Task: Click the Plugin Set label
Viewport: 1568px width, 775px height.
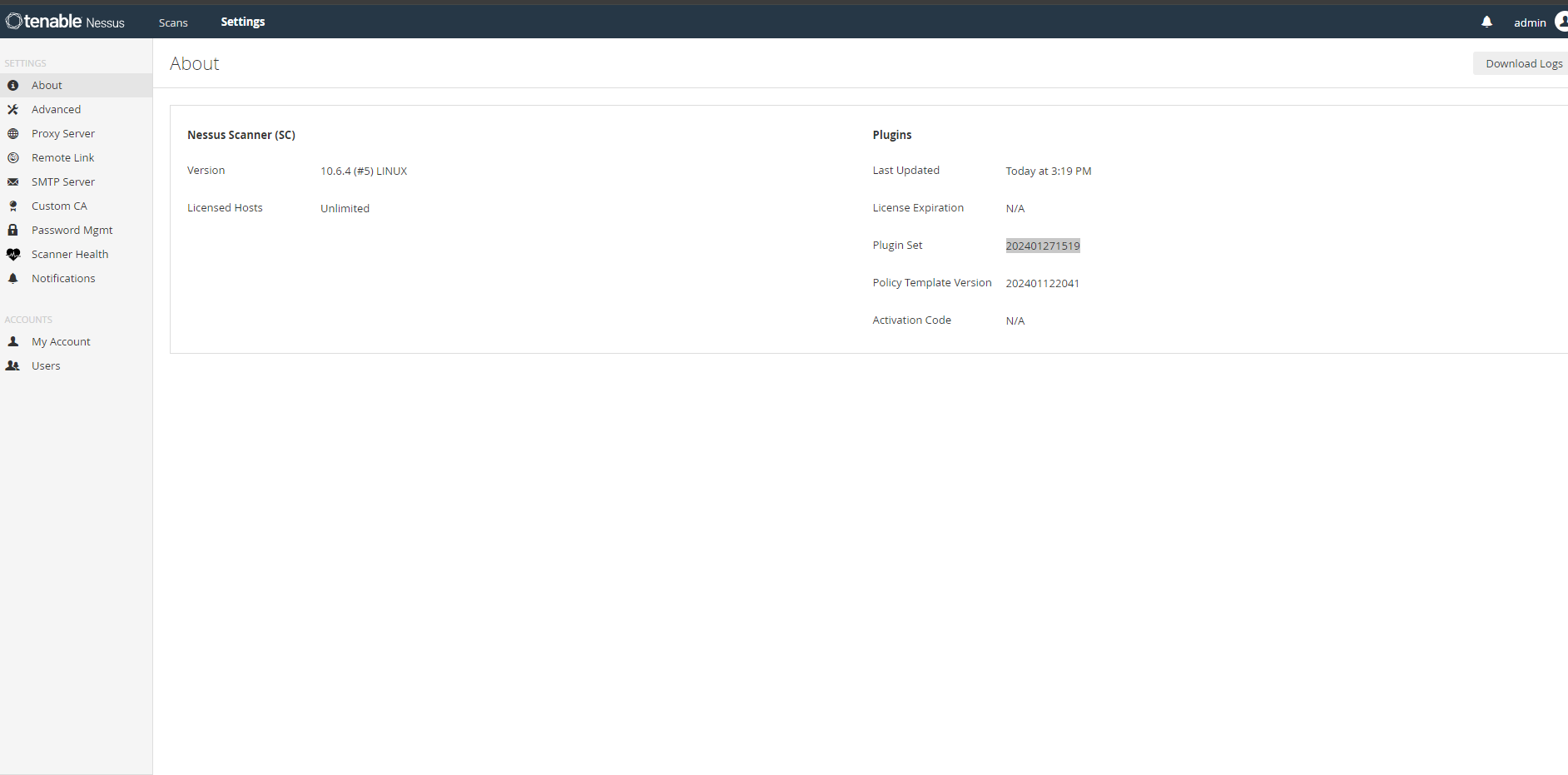Action: coord(897,245)
